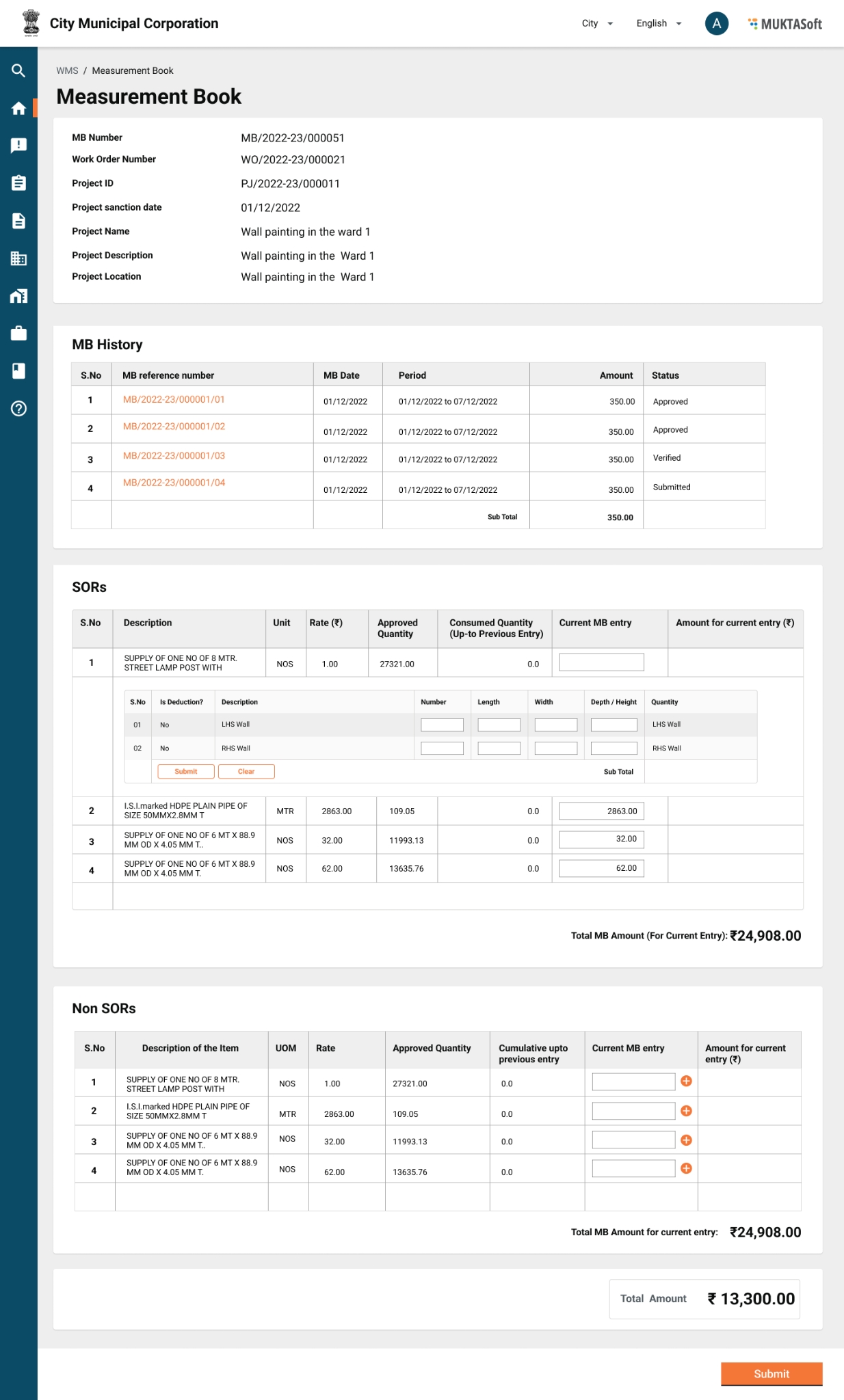The width and height of the screenshot is (844, 1400).
Task: Add measurement for Non SOR row 1
Action: (686, 1081)
